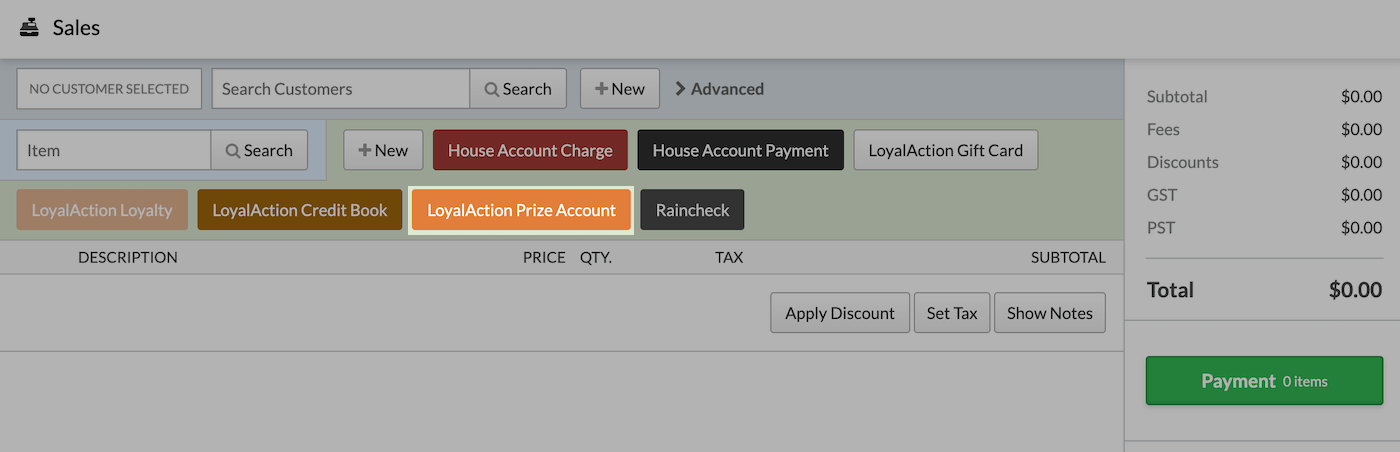Expand the Advanced customer options

click(720, 89)
